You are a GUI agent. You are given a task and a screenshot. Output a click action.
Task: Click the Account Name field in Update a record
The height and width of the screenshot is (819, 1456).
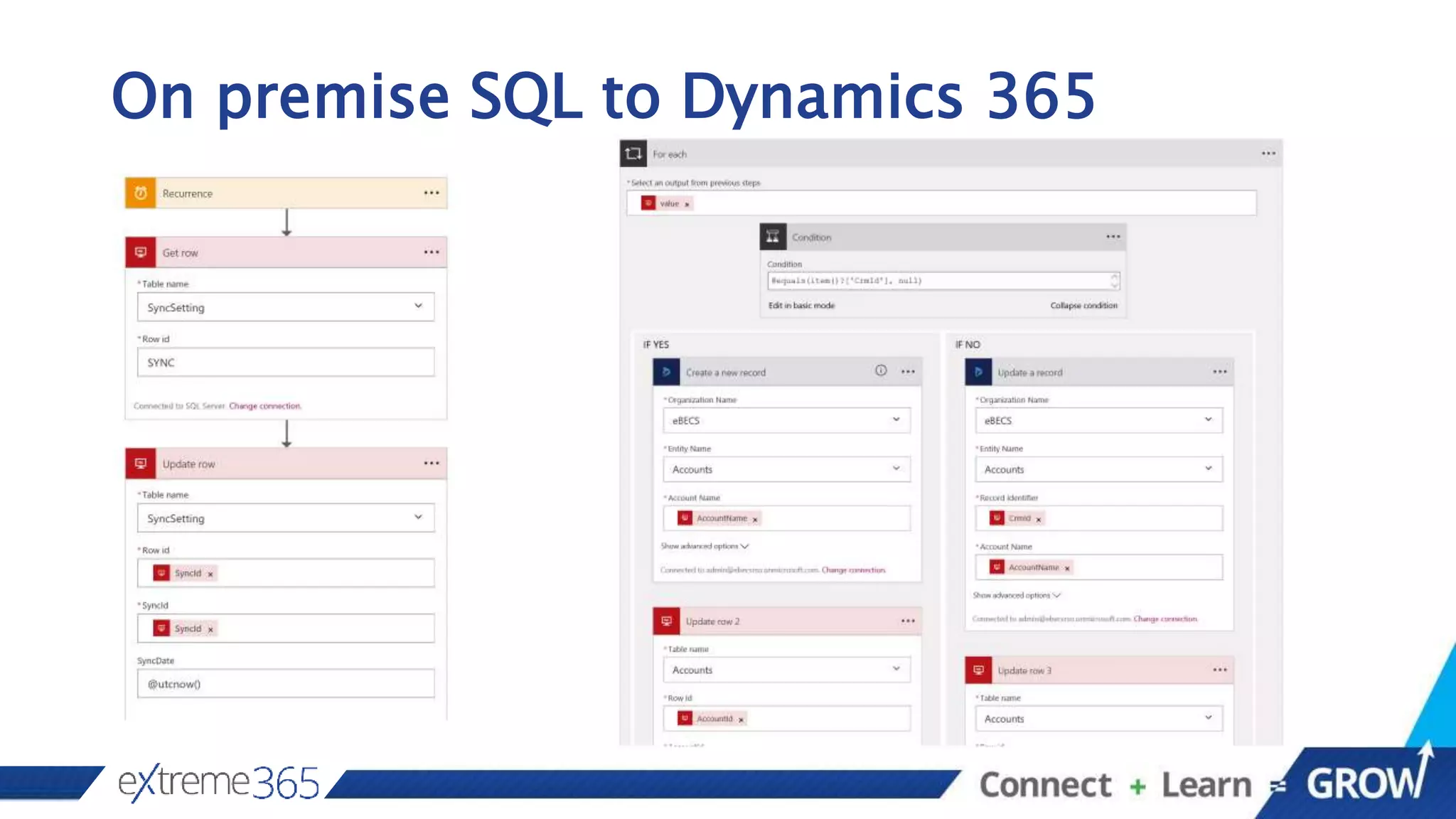pos(1098,567)
